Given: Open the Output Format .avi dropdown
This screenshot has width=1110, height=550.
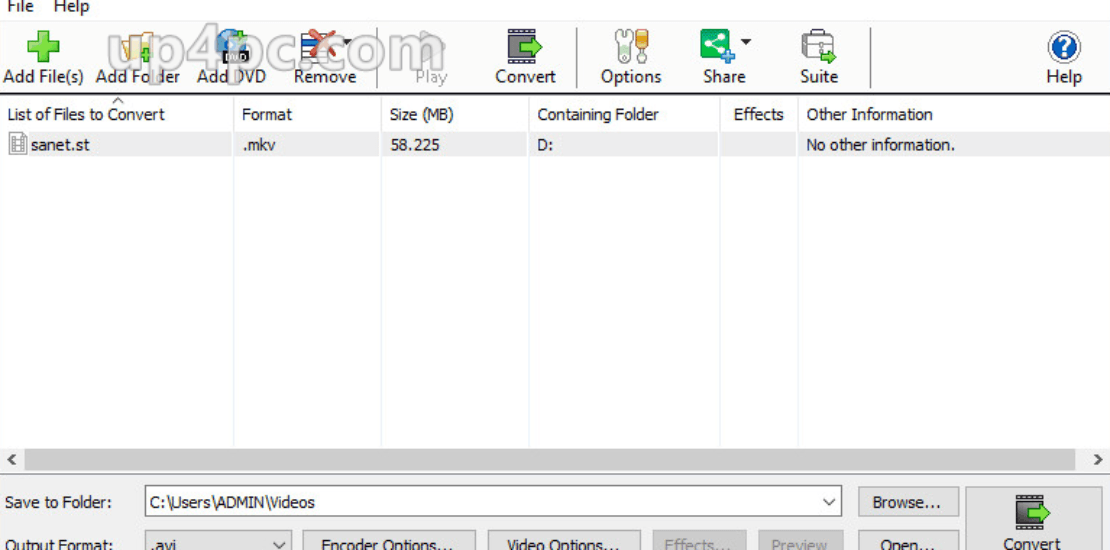Looking at the screenshot, I should click(279, 545).
